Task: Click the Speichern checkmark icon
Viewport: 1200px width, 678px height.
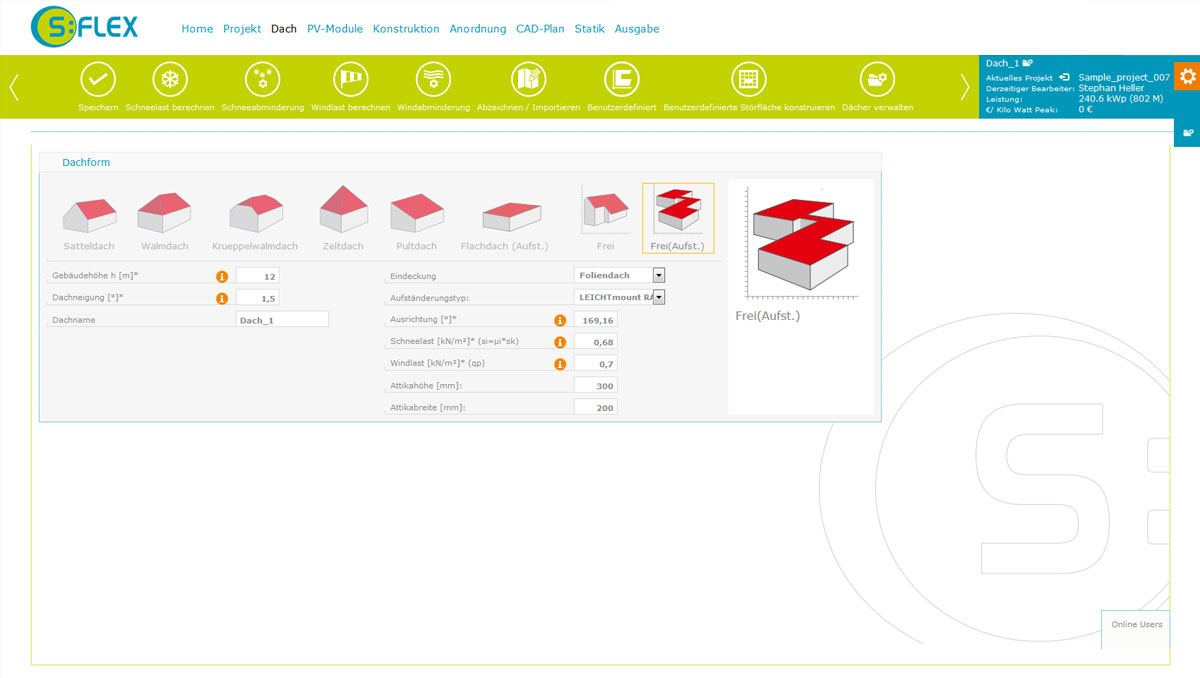Action: point(98,79)
